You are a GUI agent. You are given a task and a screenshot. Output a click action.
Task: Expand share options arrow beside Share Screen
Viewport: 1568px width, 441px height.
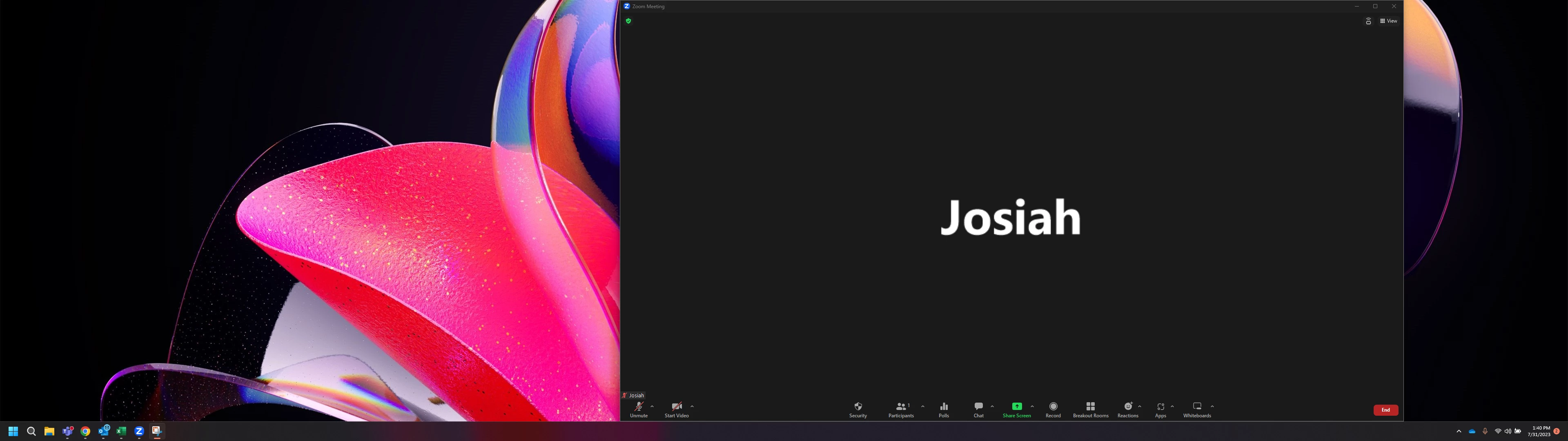1032,406
